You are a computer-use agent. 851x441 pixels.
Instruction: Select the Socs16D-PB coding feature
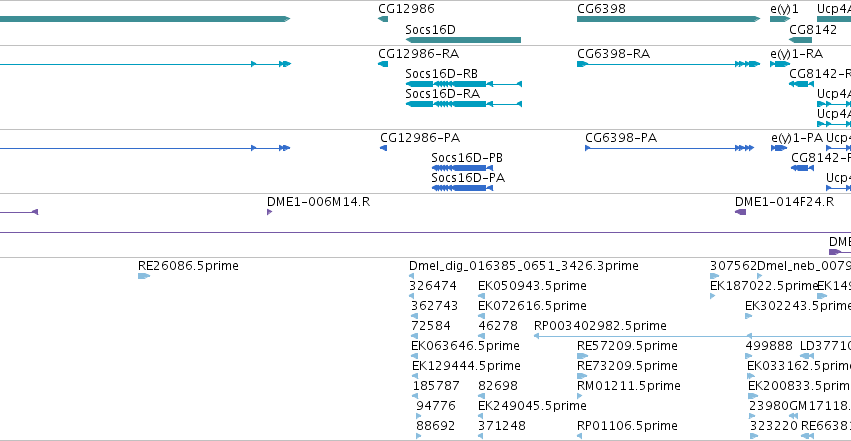coord(462,168)
